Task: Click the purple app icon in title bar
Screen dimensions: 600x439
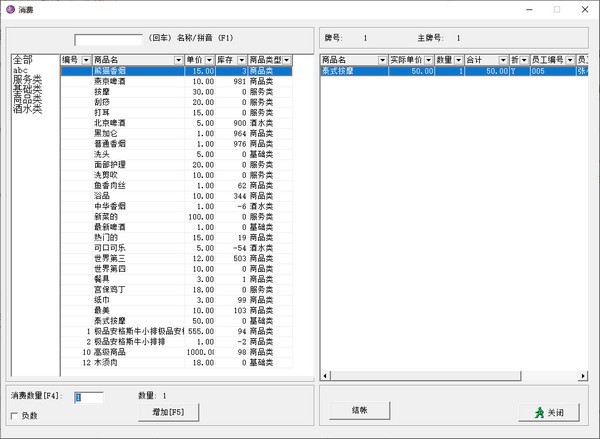Action: tap(10, 10)
